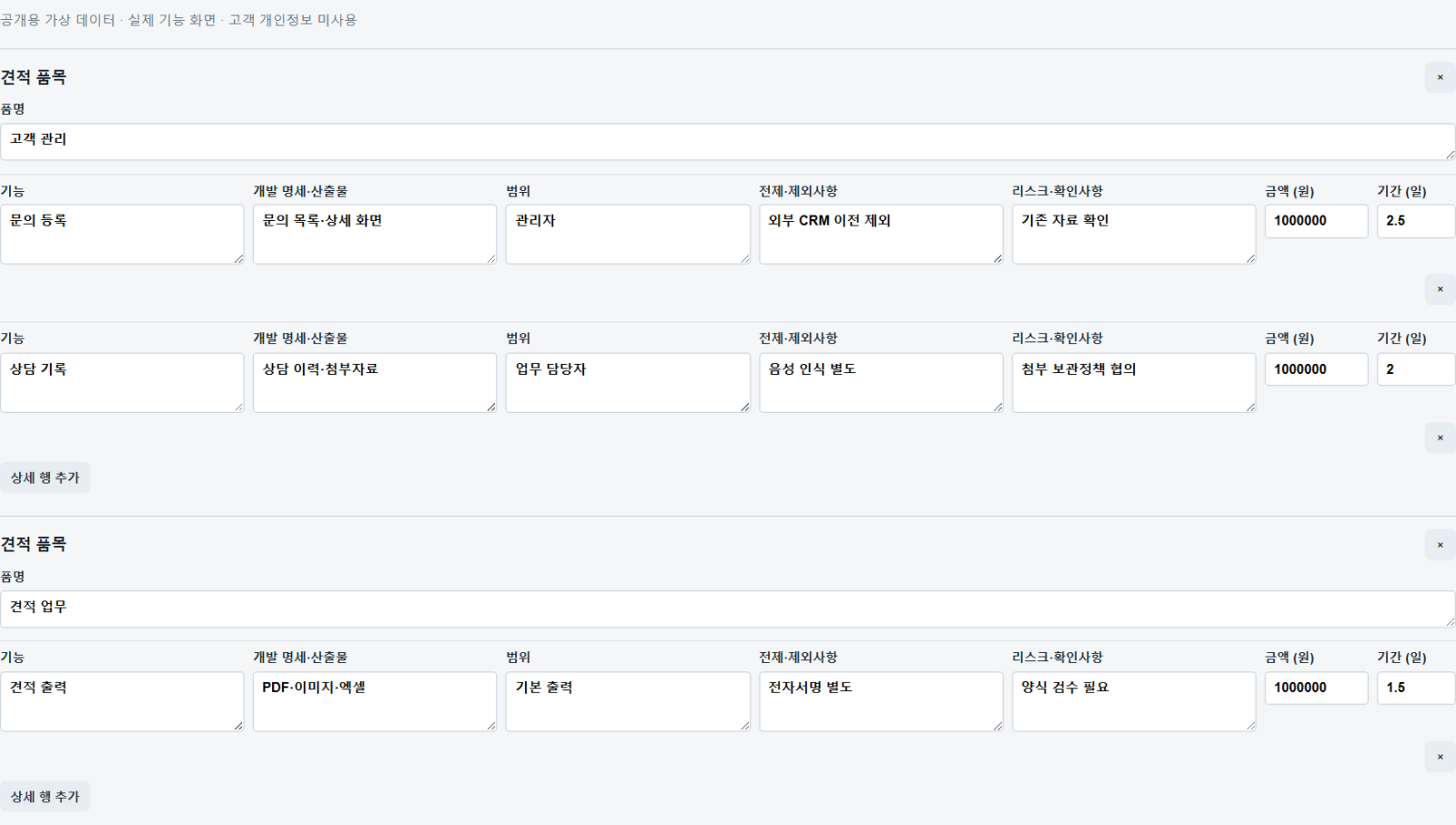This screenshot has height=825, width=1456.
Task: Click the 첨부 보관정책 협의 risk field
Action: (x=1134, y=383)
